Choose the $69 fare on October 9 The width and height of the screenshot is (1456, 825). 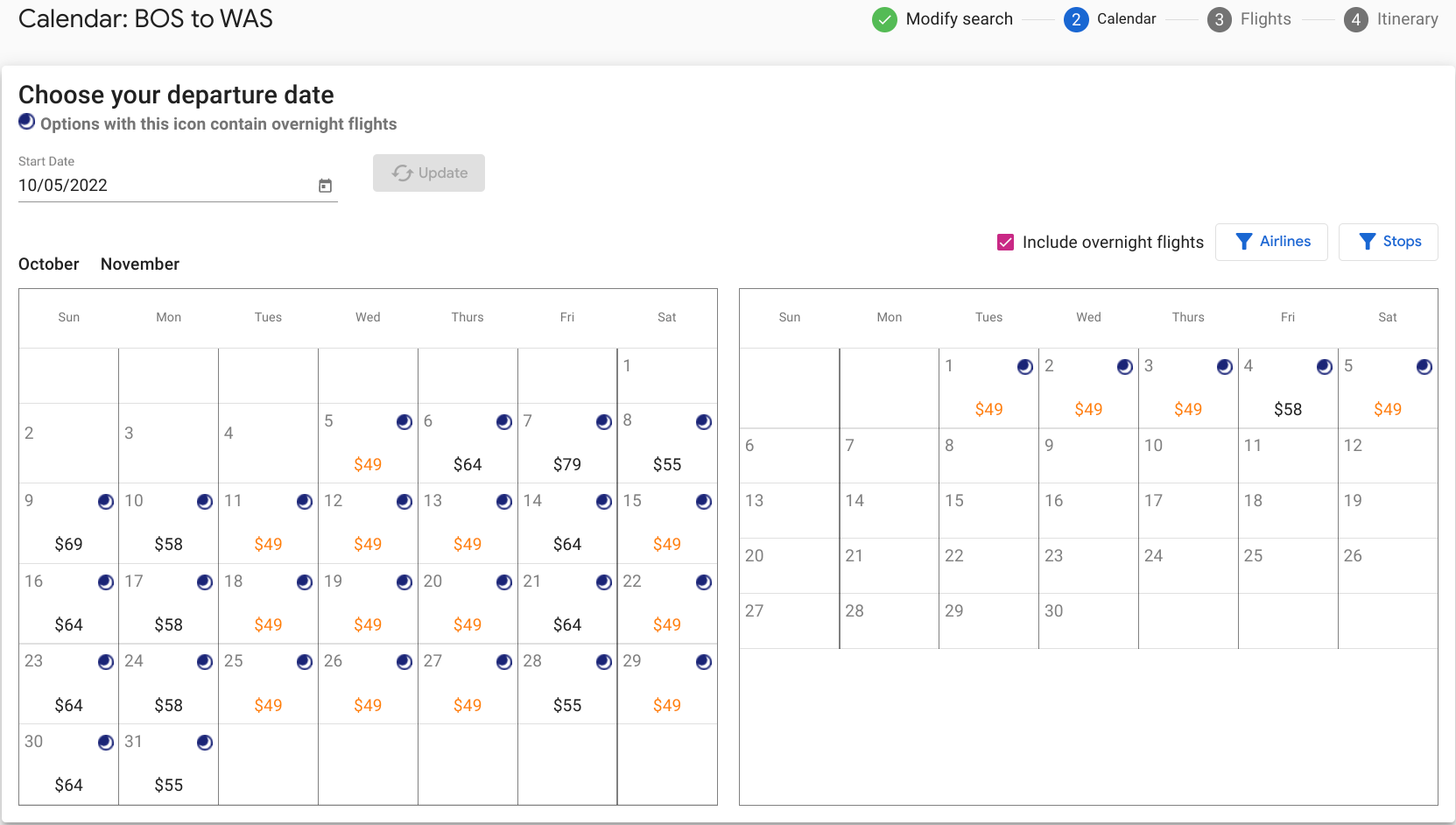68,544
